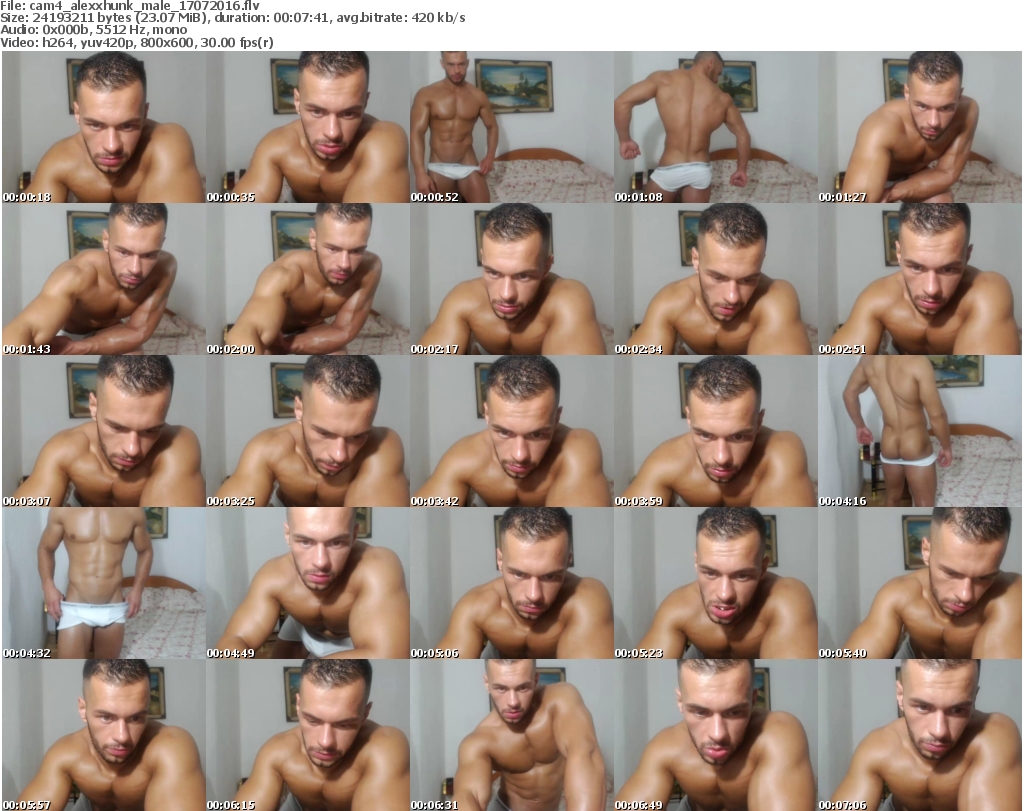Select the thumbnail stamped 00:00:18
The width and height of the screenshot is (1024, 811).
(x=104, y=127)
